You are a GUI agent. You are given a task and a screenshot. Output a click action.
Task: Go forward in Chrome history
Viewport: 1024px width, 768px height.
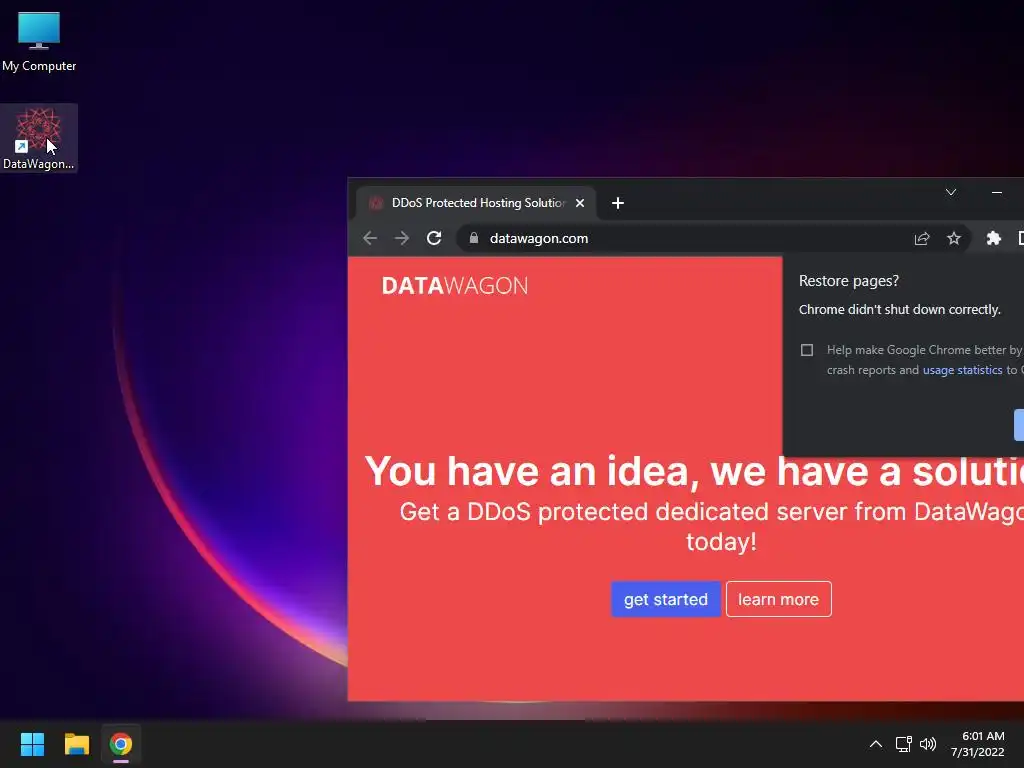(402, 238)
